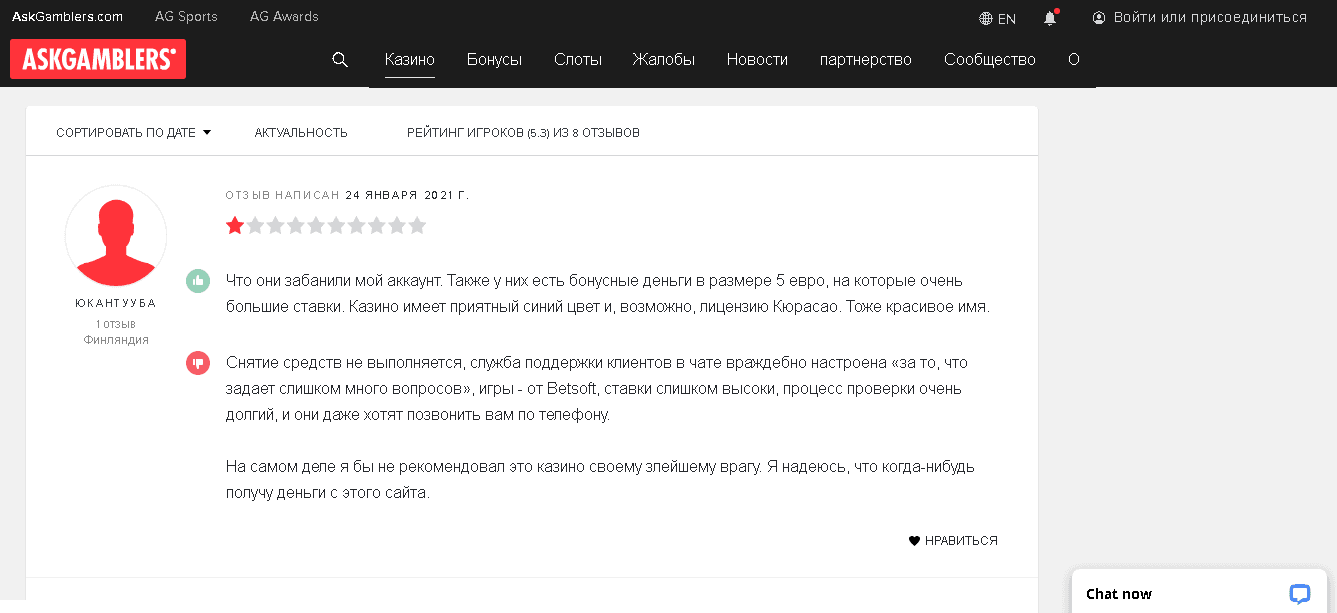
Task: Click the heart on НРАВИТЬСЯ
Action: (x=913, y=540)
